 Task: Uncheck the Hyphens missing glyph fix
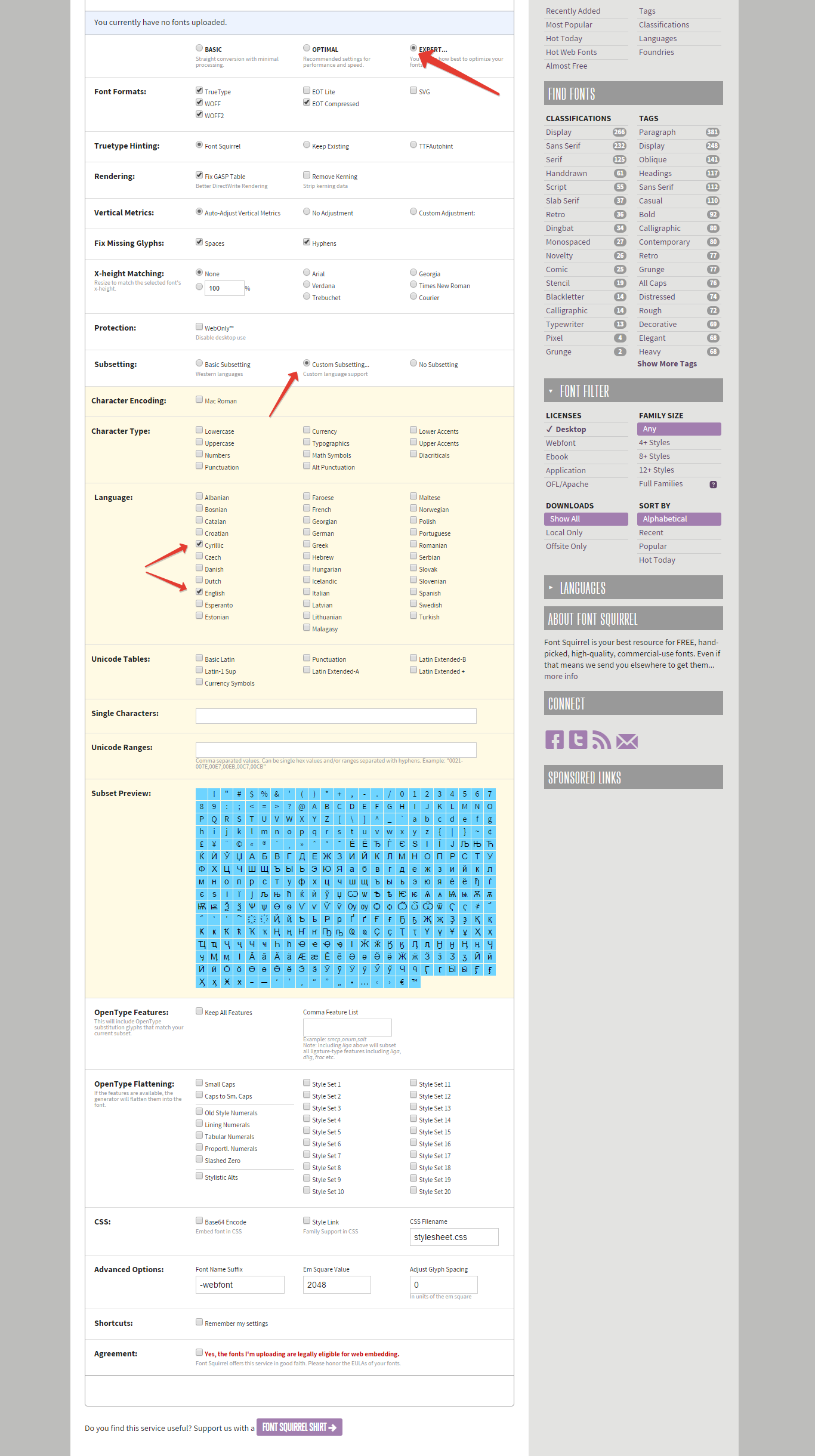307,242
